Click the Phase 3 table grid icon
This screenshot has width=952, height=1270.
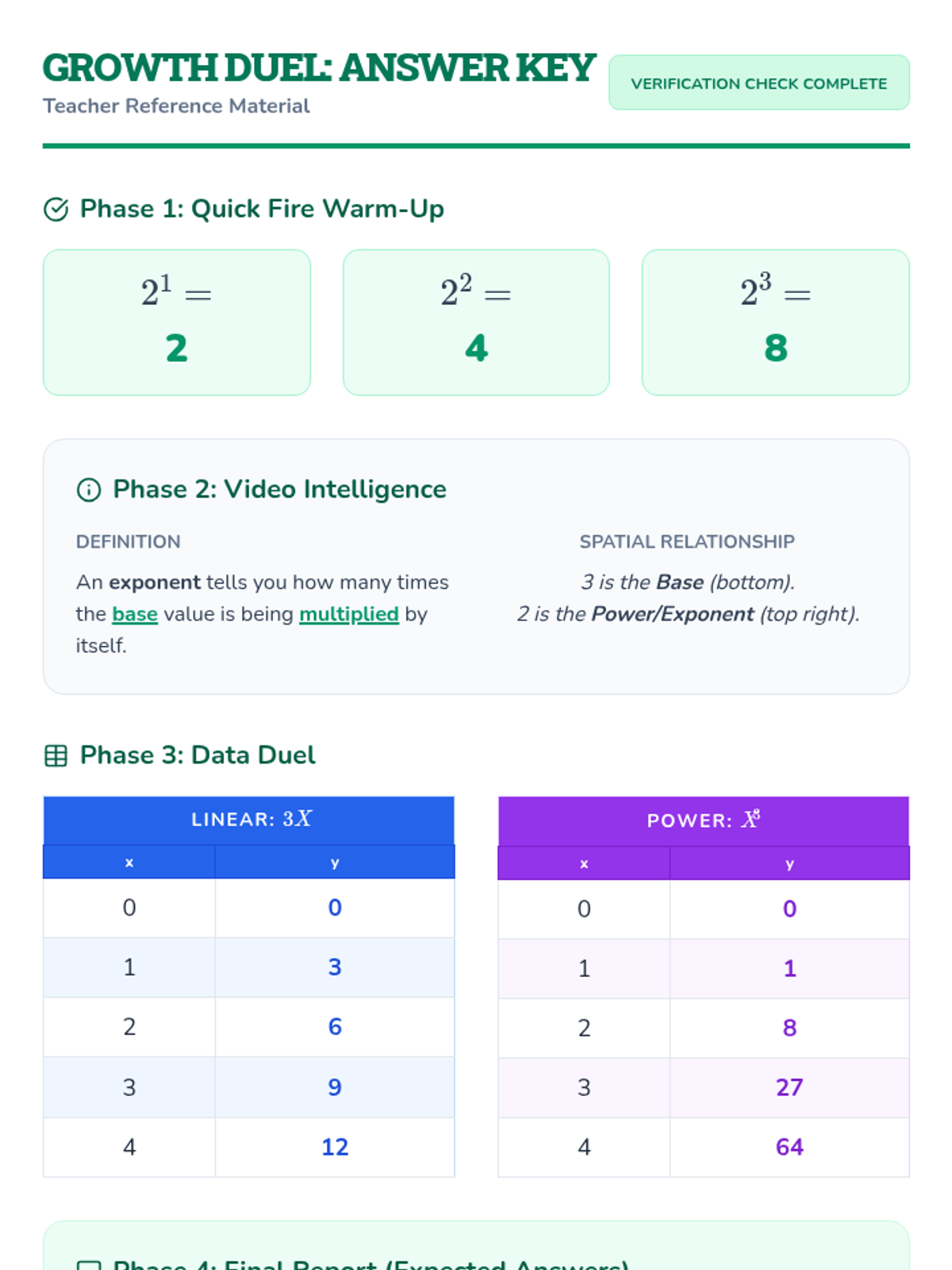(56, 756)
